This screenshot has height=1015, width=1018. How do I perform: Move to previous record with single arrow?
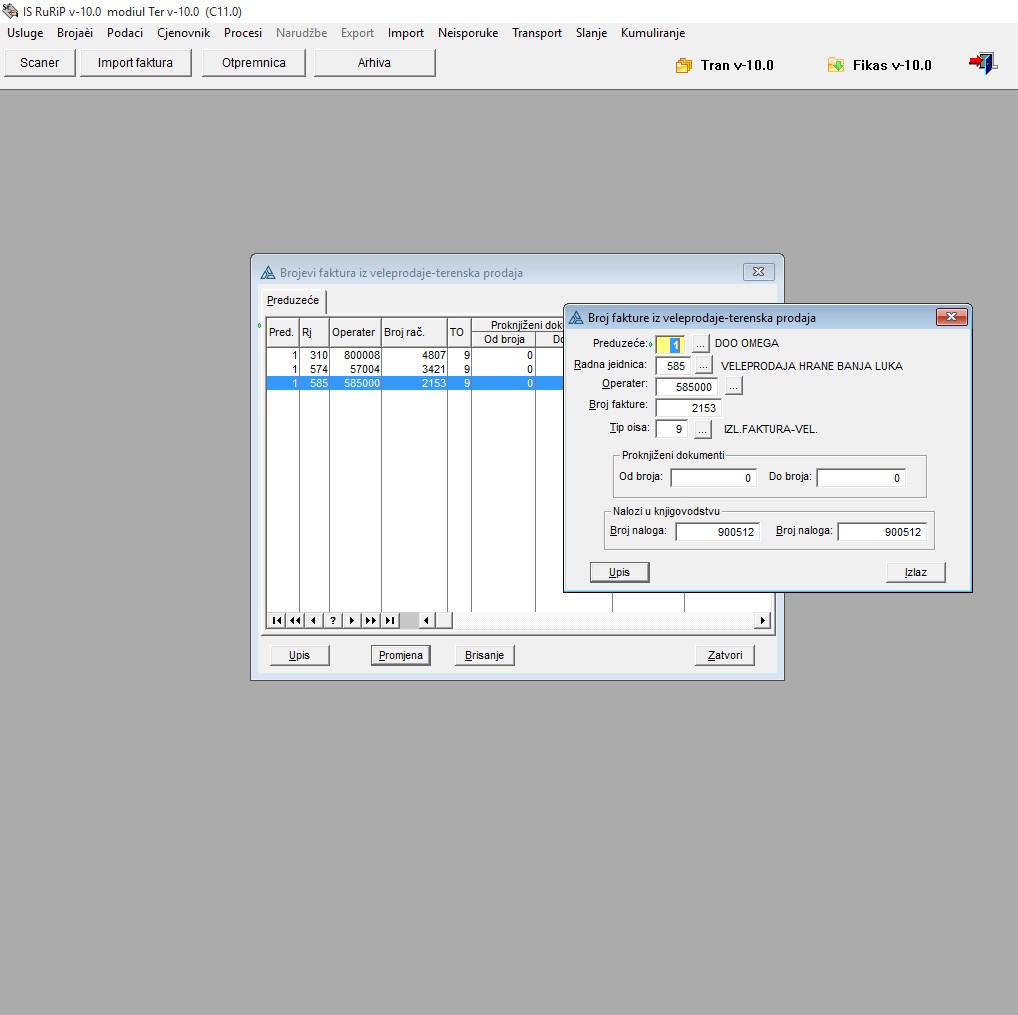click(x=314, y=620)
